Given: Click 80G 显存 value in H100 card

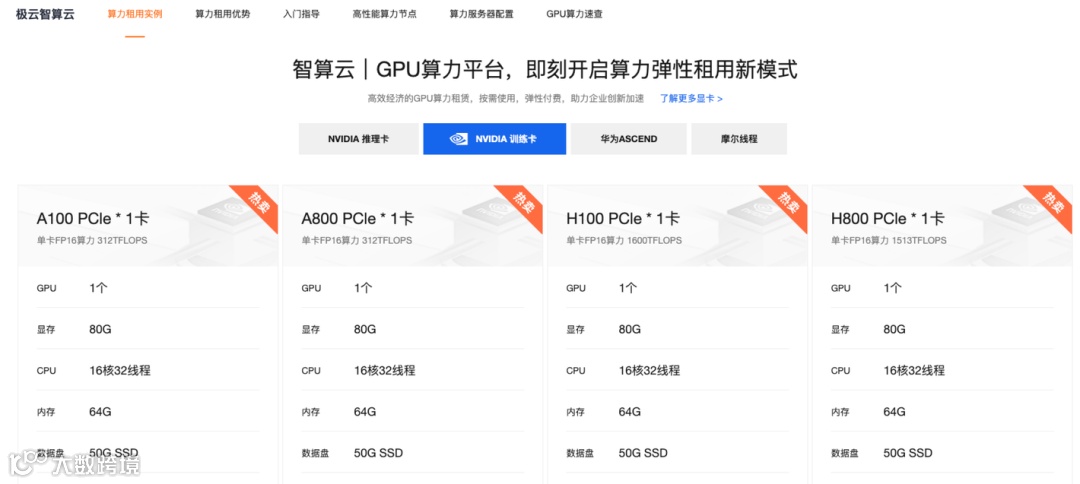Looking at the screenshot, I should point(630,329).
